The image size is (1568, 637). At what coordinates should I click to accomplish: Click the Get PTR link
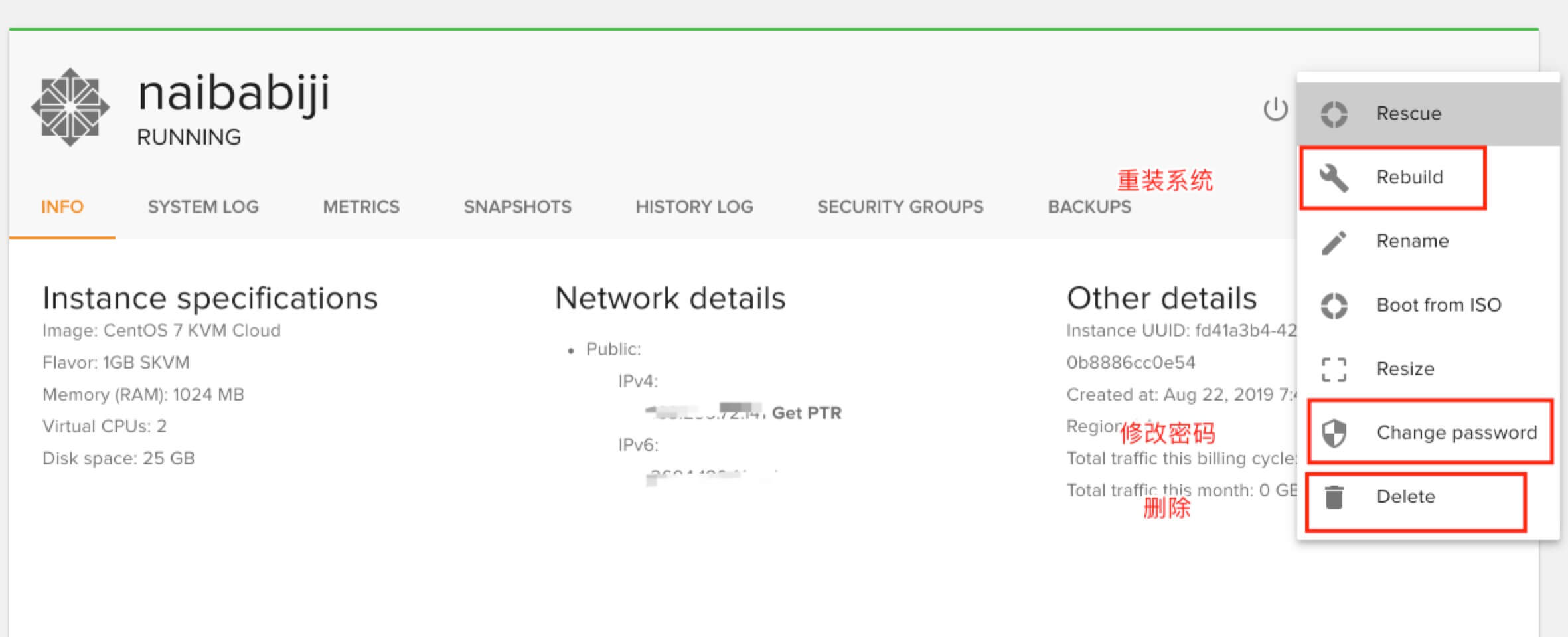tap(807, 413)
